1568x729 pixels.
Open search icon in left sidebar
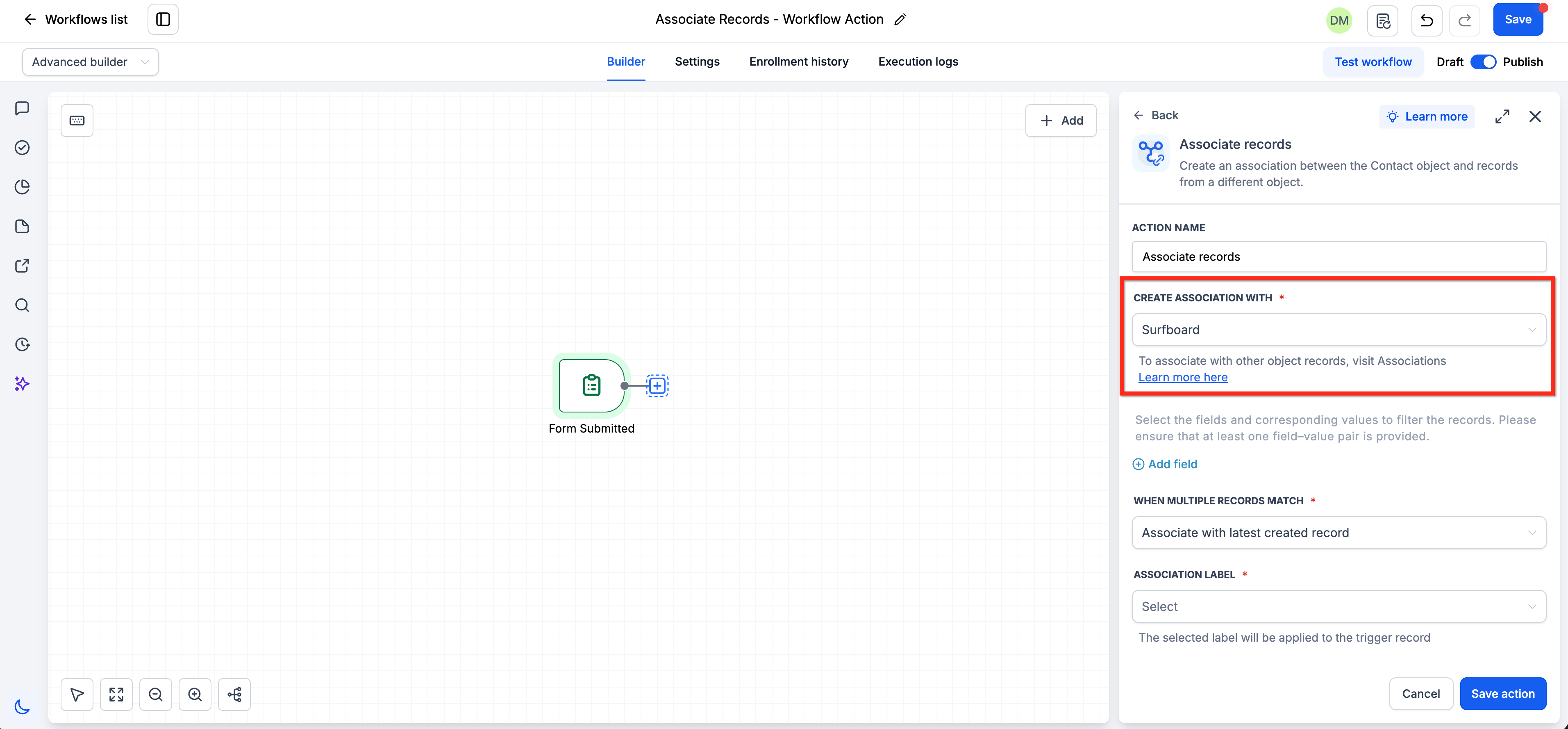(x=22, y=305)
